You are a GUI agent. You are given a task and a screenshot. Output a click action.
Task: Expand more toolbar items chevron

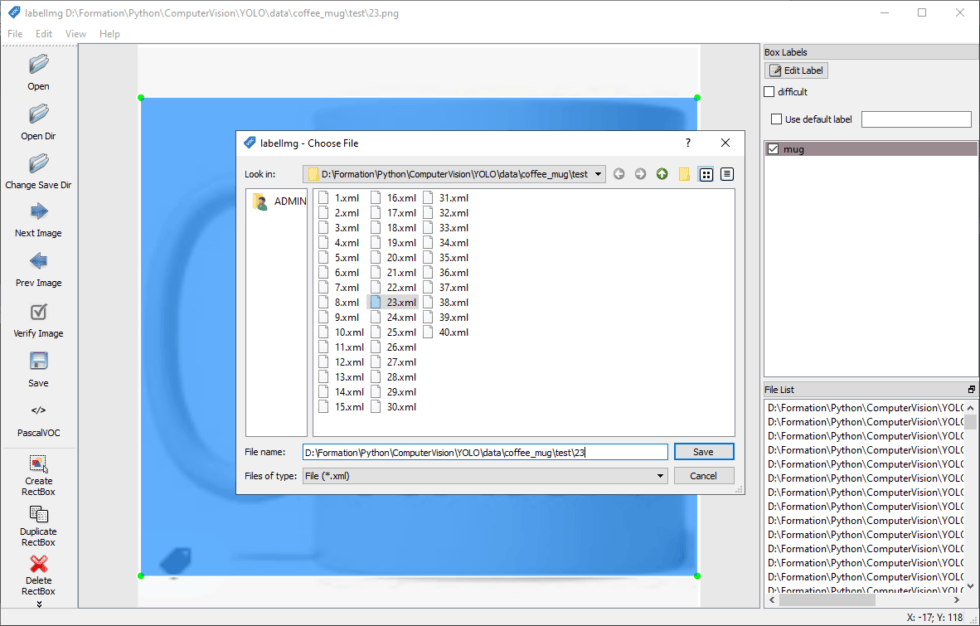click(x=38, y=603)
